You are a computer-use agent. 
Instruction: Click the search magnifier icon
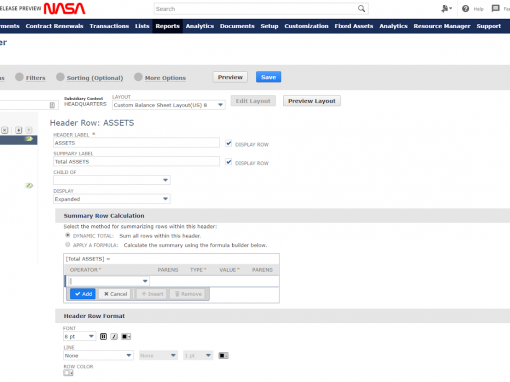[361, 9]
